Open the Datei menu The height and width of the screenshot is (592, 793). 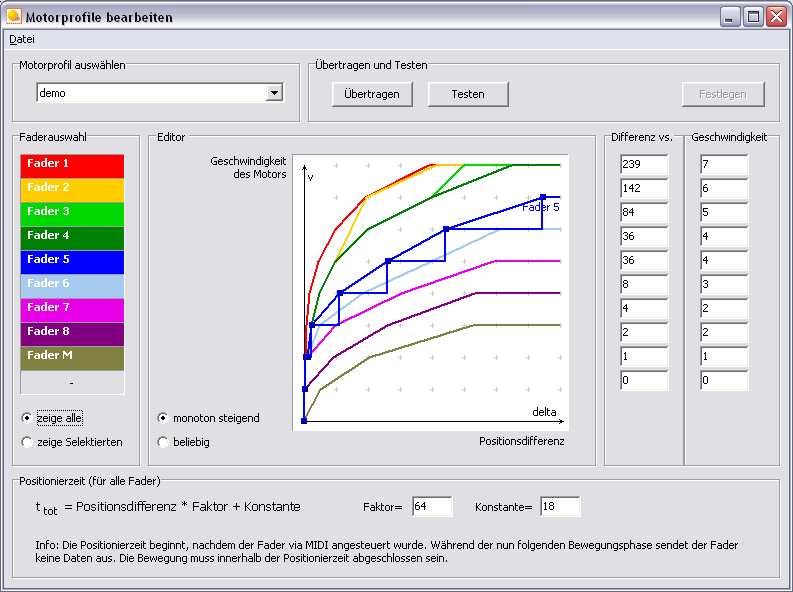21,39
